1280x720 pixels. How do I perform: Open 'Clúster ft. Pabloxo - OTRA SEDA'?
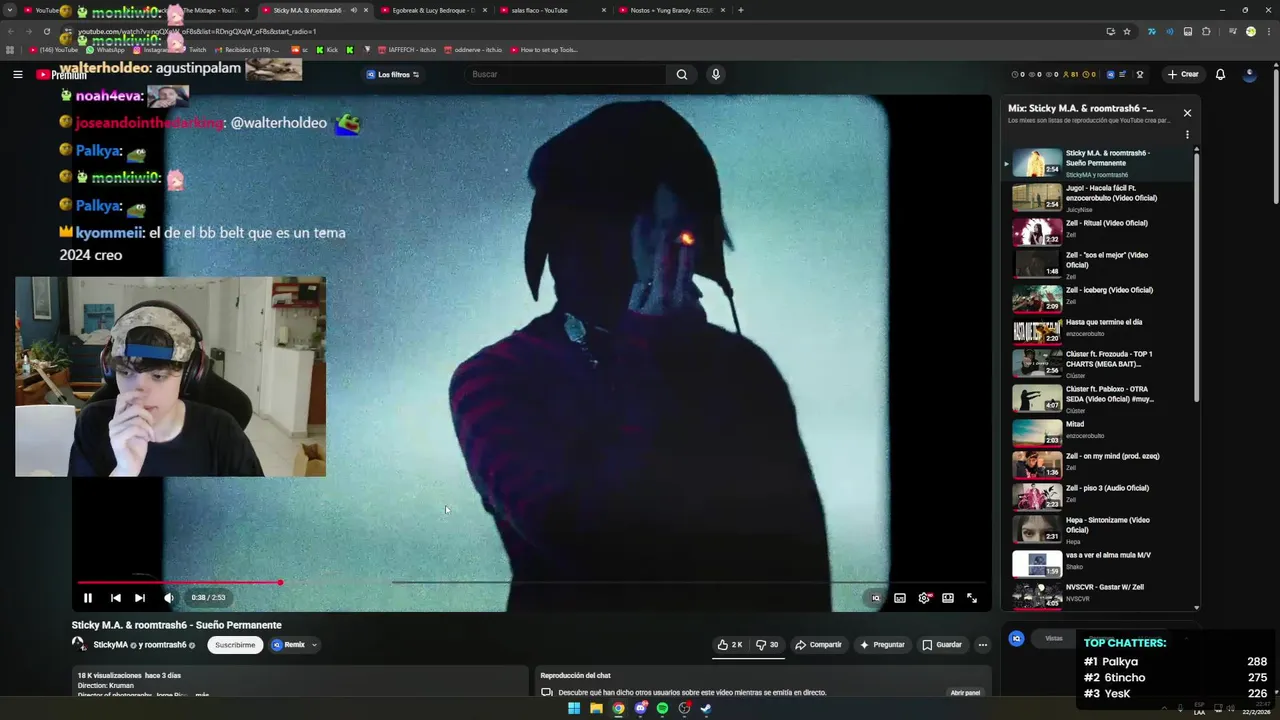coord(1100,398)
